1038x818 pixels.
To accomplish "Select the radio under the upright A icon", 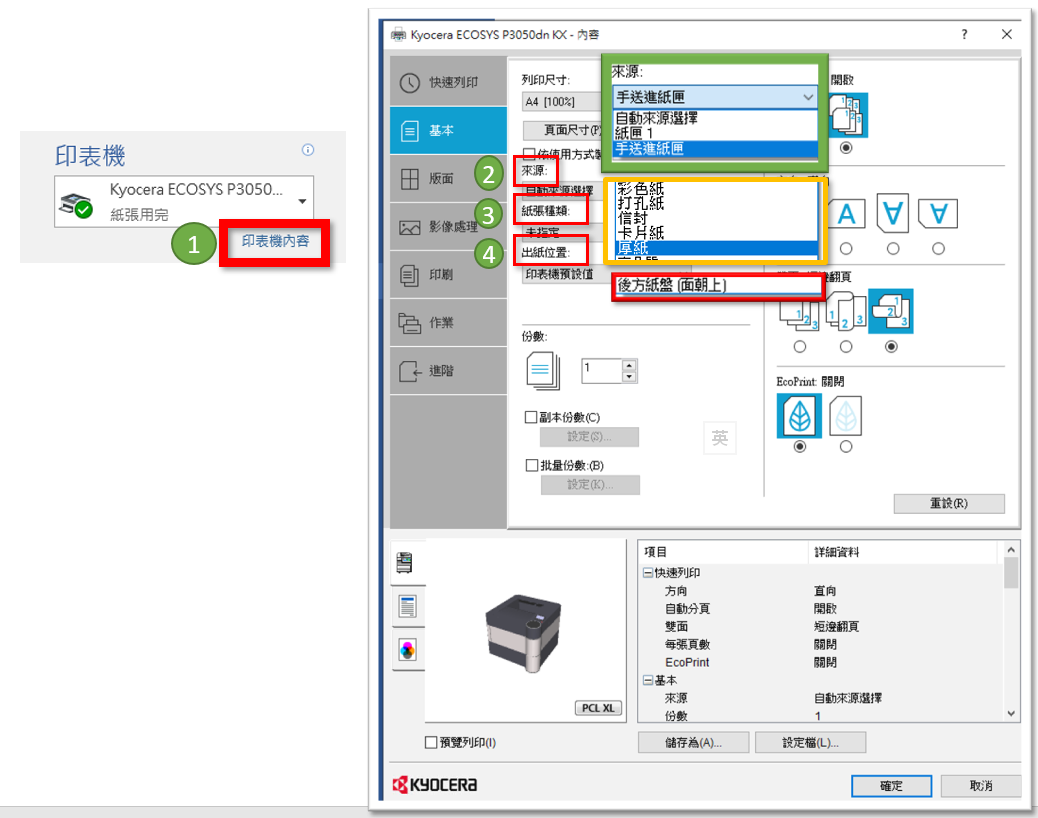I will 846,249.
